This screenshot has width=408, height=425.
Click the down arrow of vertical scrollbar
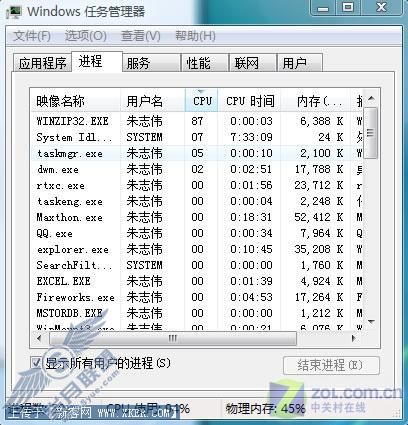click(371, 322)
